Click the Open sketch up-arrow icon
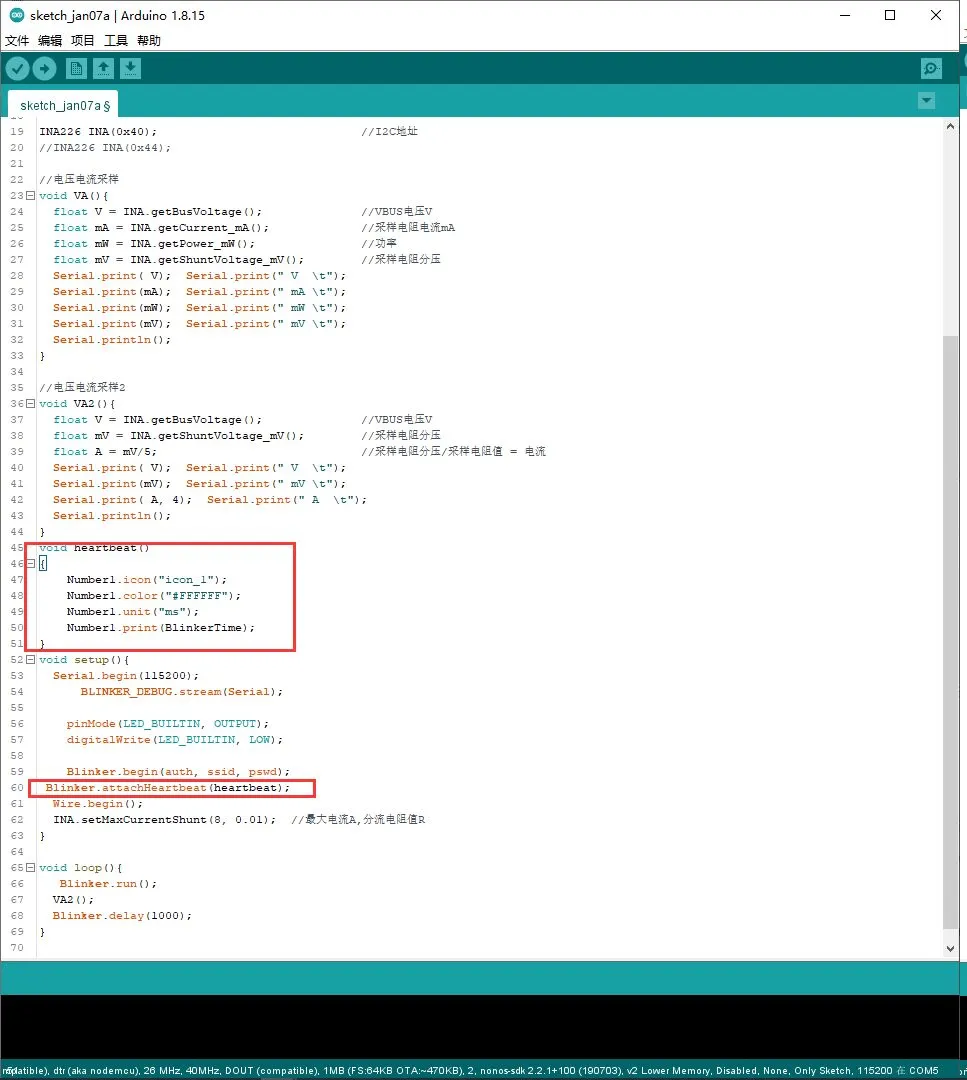967x1080 pixels. point(103,68)
